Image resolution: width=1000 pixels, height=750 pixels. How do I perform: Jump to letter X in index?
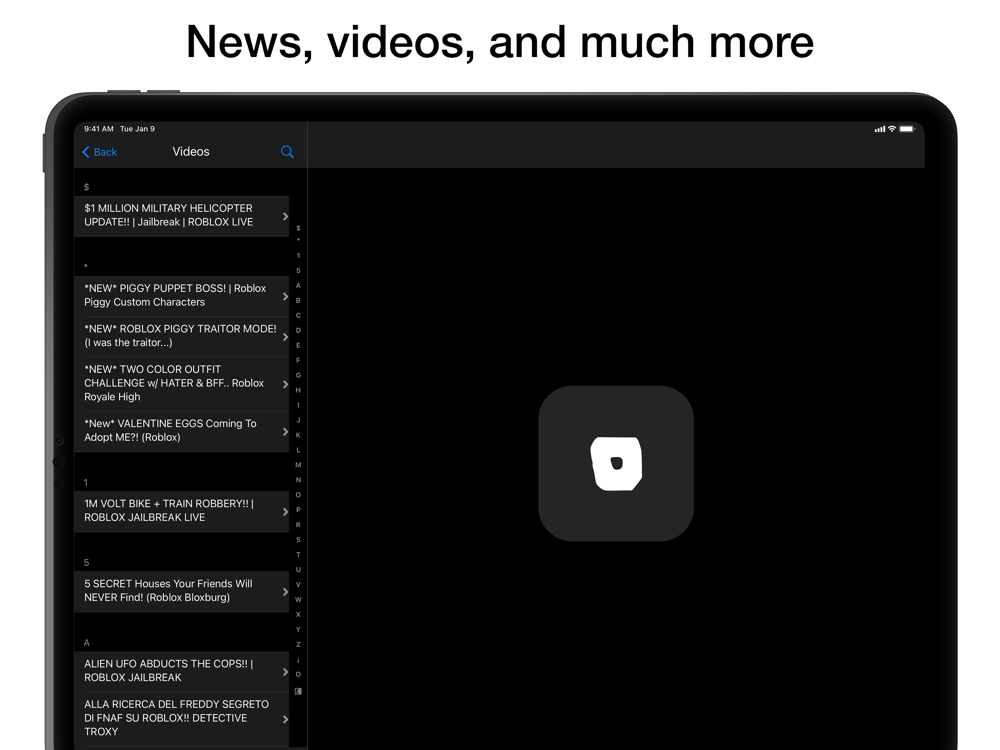pos(298,614)
